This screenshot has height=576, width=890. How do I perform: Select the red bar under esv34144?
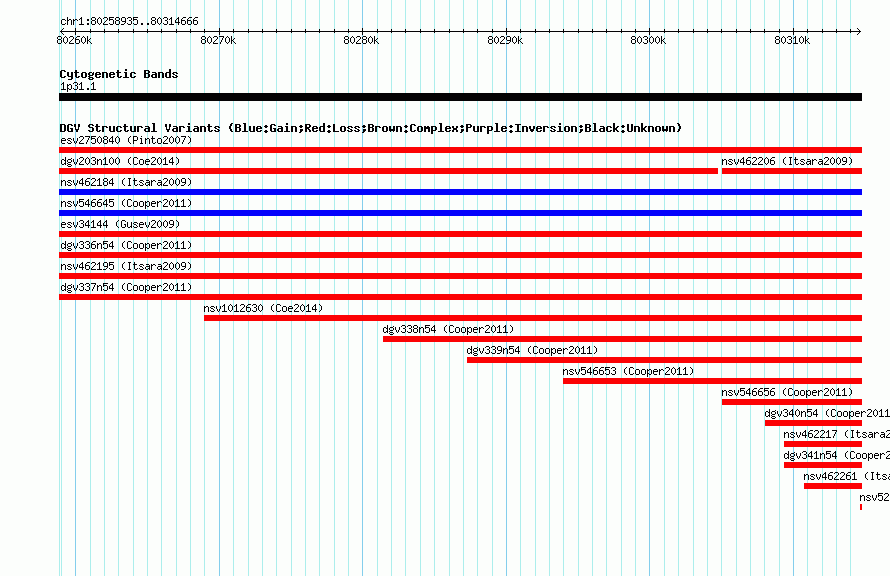[460, 234]
